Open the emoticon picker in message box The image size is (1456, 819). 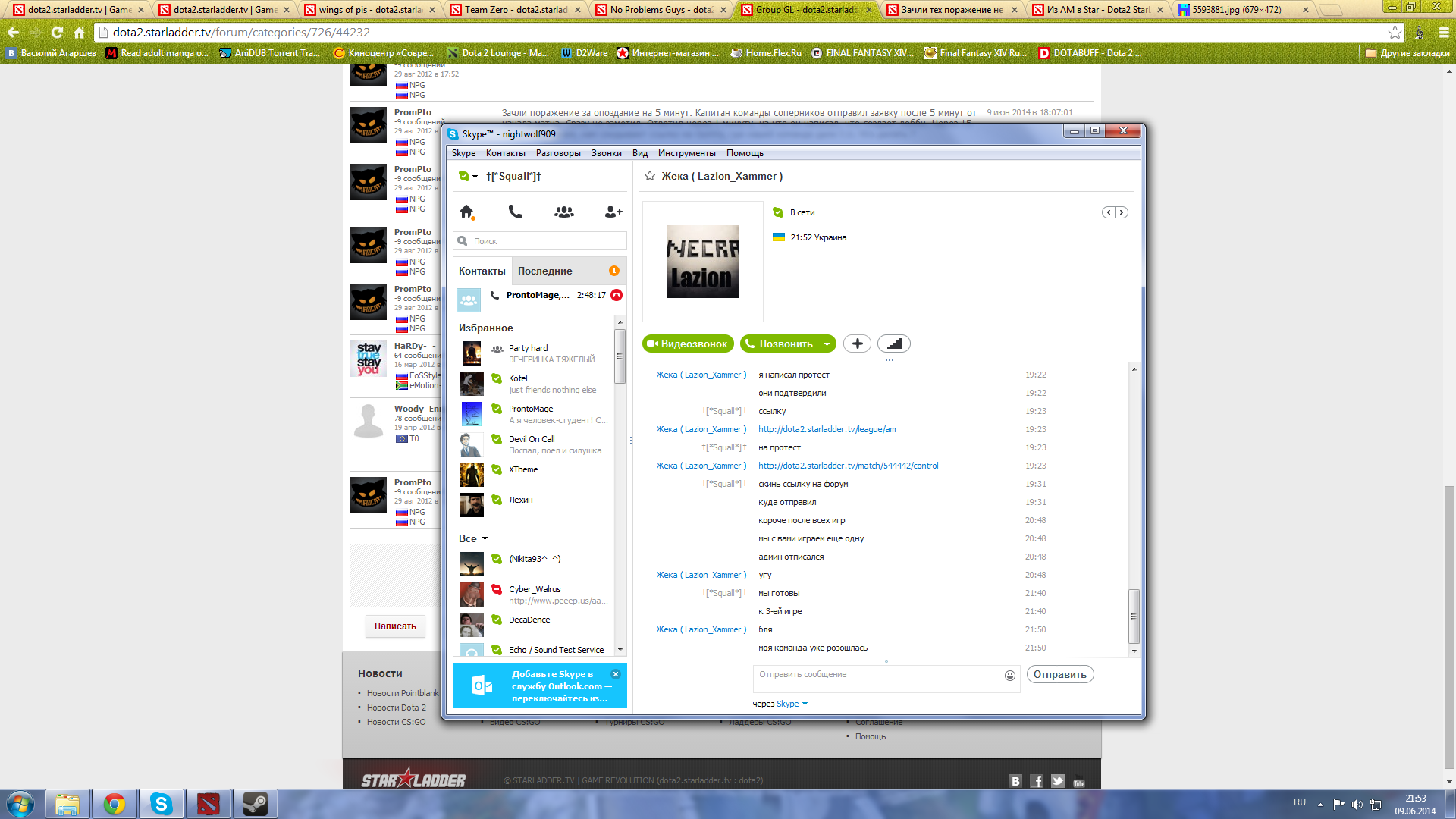point(1009,675)
